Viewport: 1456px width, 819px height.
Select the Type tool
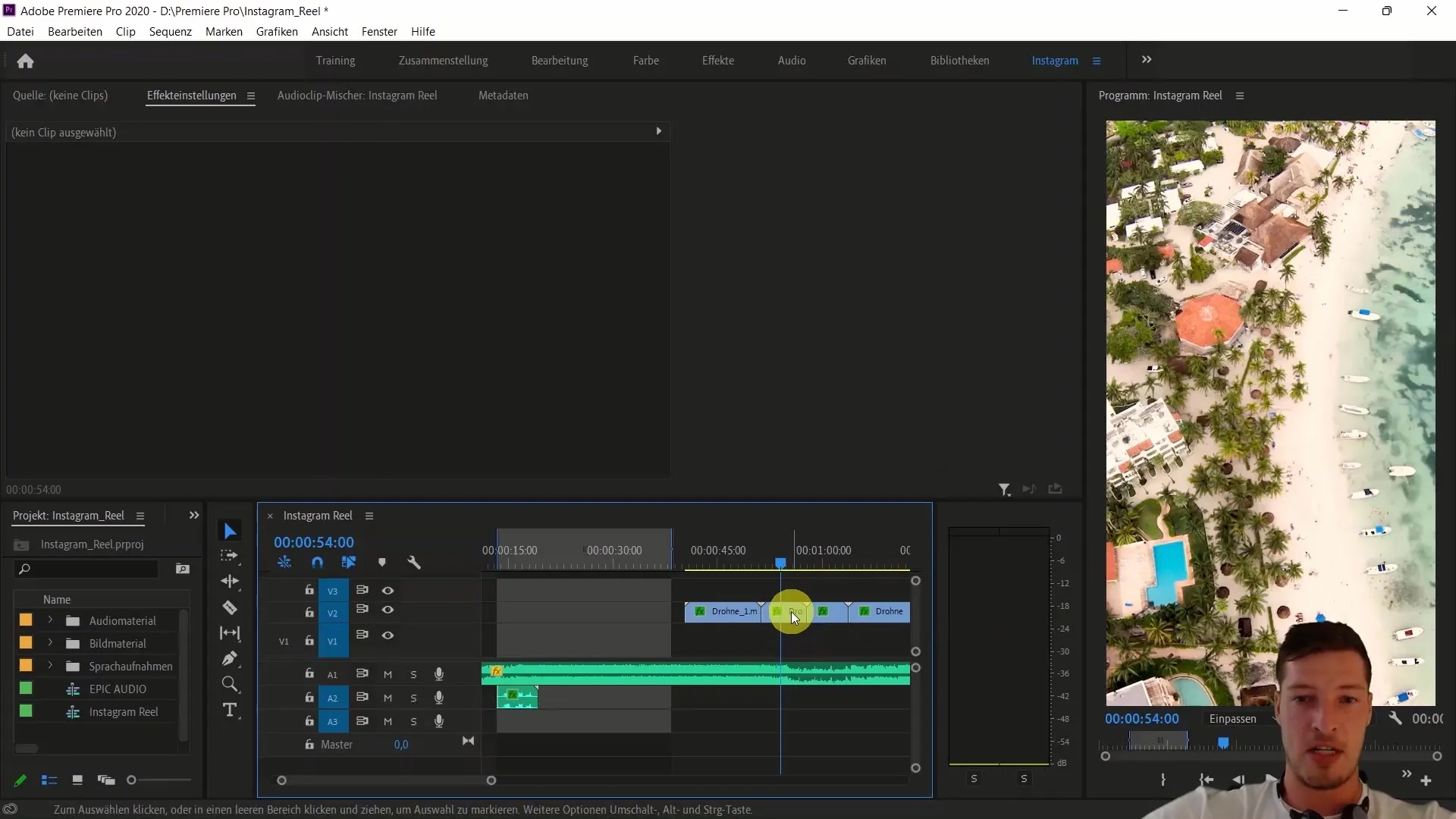pyautogui.click(x=230, y=711)
